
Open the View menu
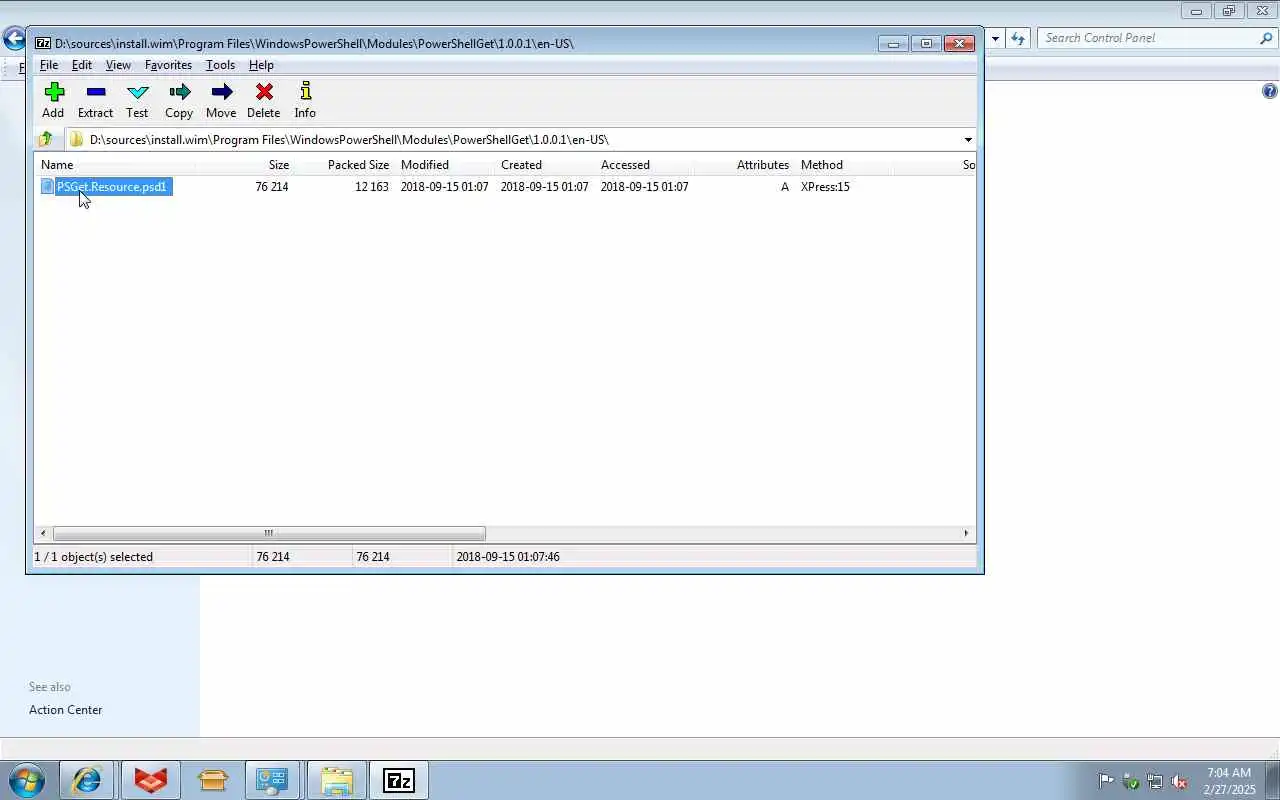tap(118, 65)
